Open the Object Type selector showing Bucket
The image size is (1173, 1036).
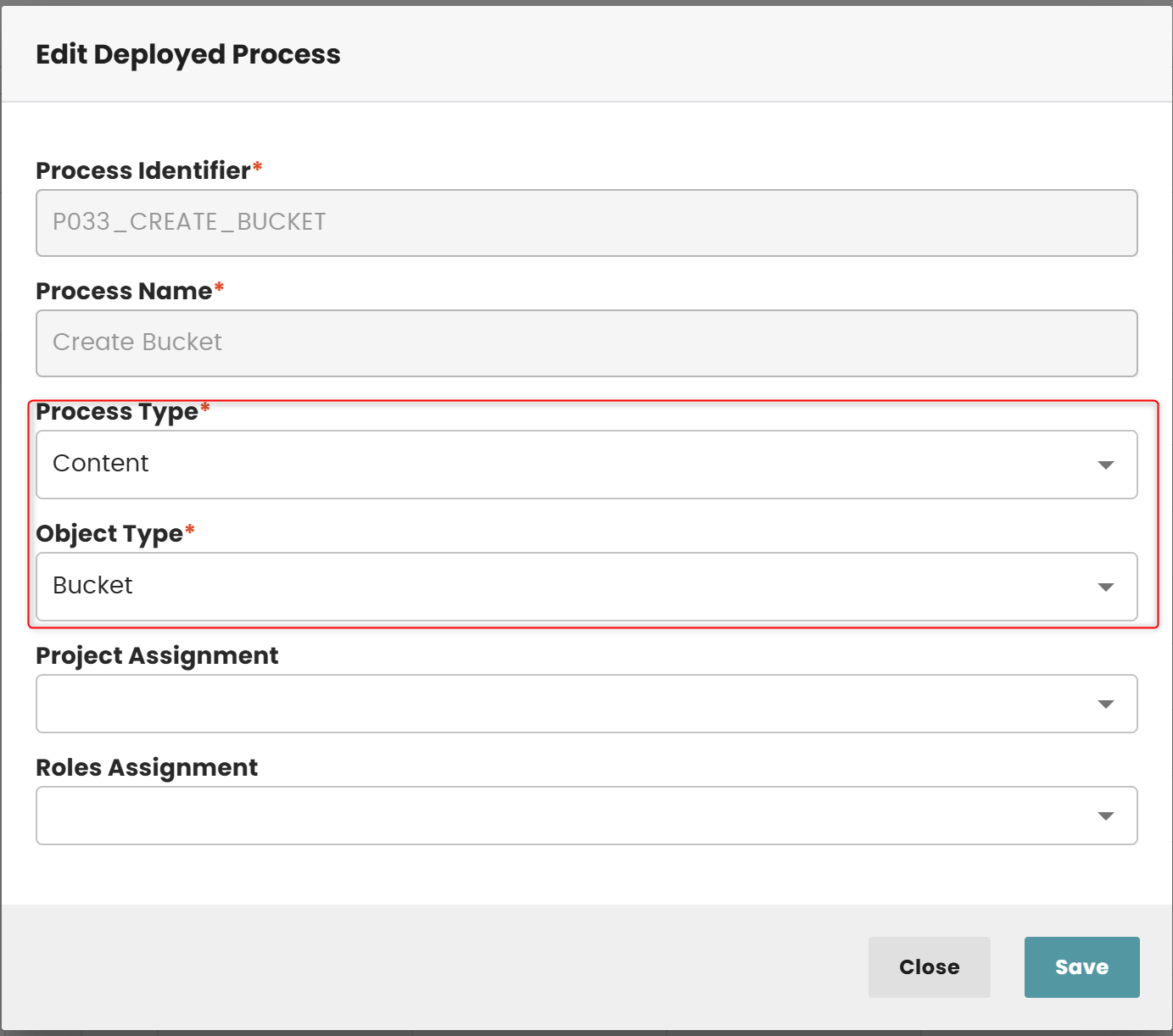585,586
